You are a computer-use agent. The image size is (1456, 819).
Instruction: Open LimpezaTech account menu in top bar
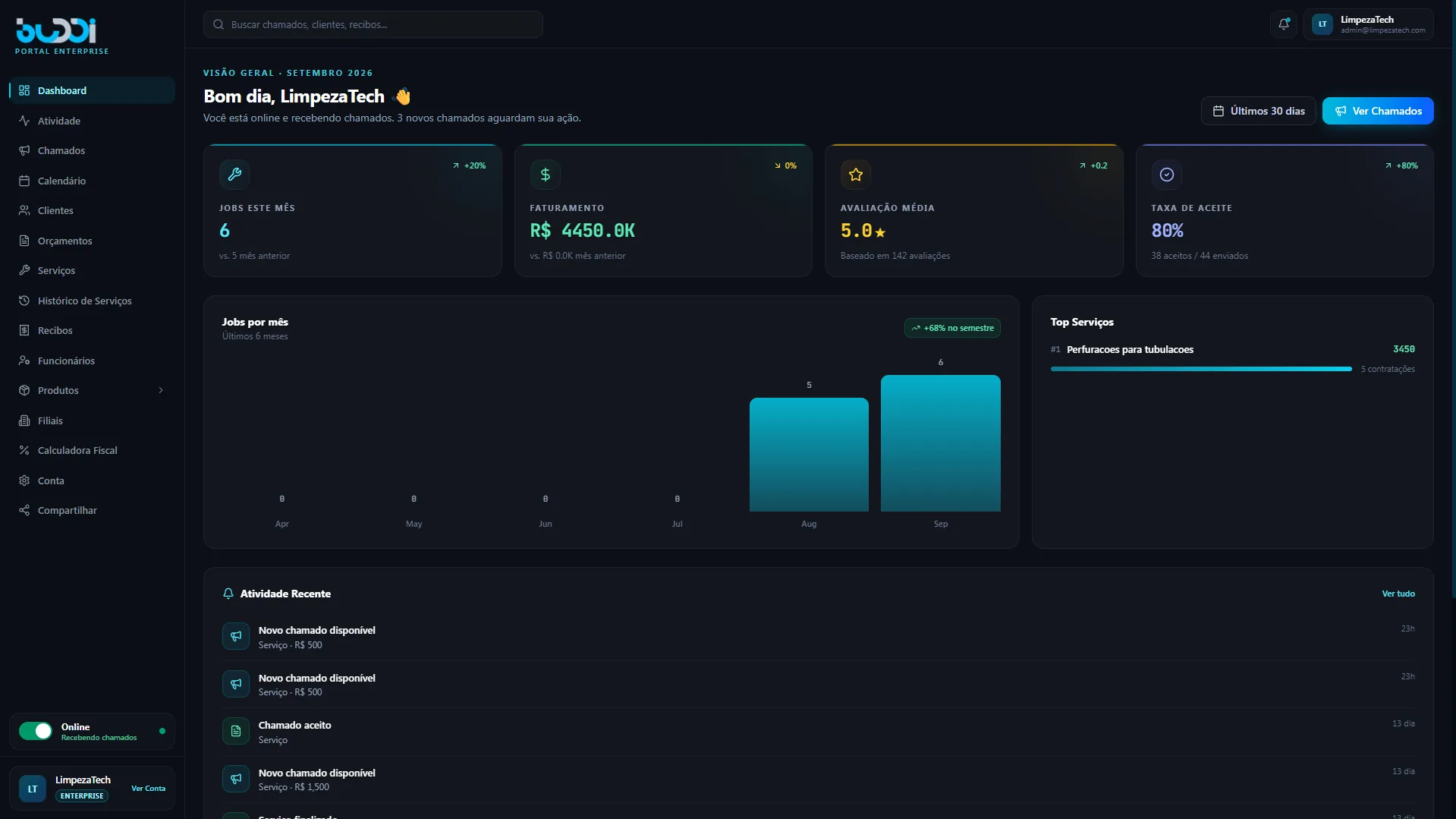tap(1368, 24)
